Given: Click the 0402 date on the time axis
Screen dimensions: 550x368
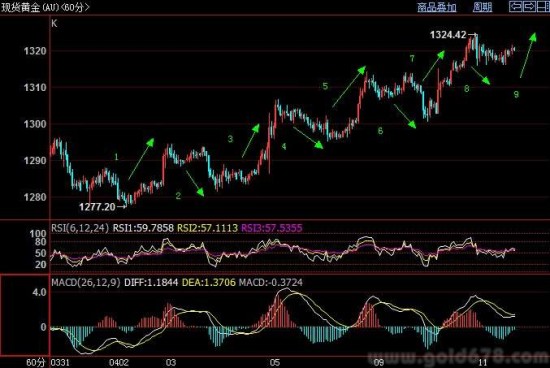Looking at the screenshot, I should [x=119, y=362].
